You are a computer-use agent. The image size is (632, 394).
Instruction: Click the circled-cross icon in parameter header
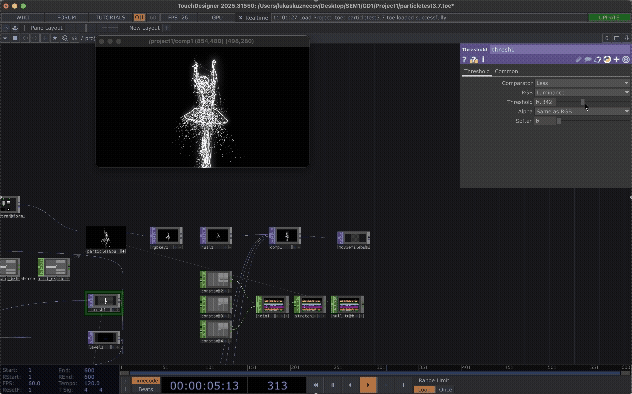(x=626, y=60)
